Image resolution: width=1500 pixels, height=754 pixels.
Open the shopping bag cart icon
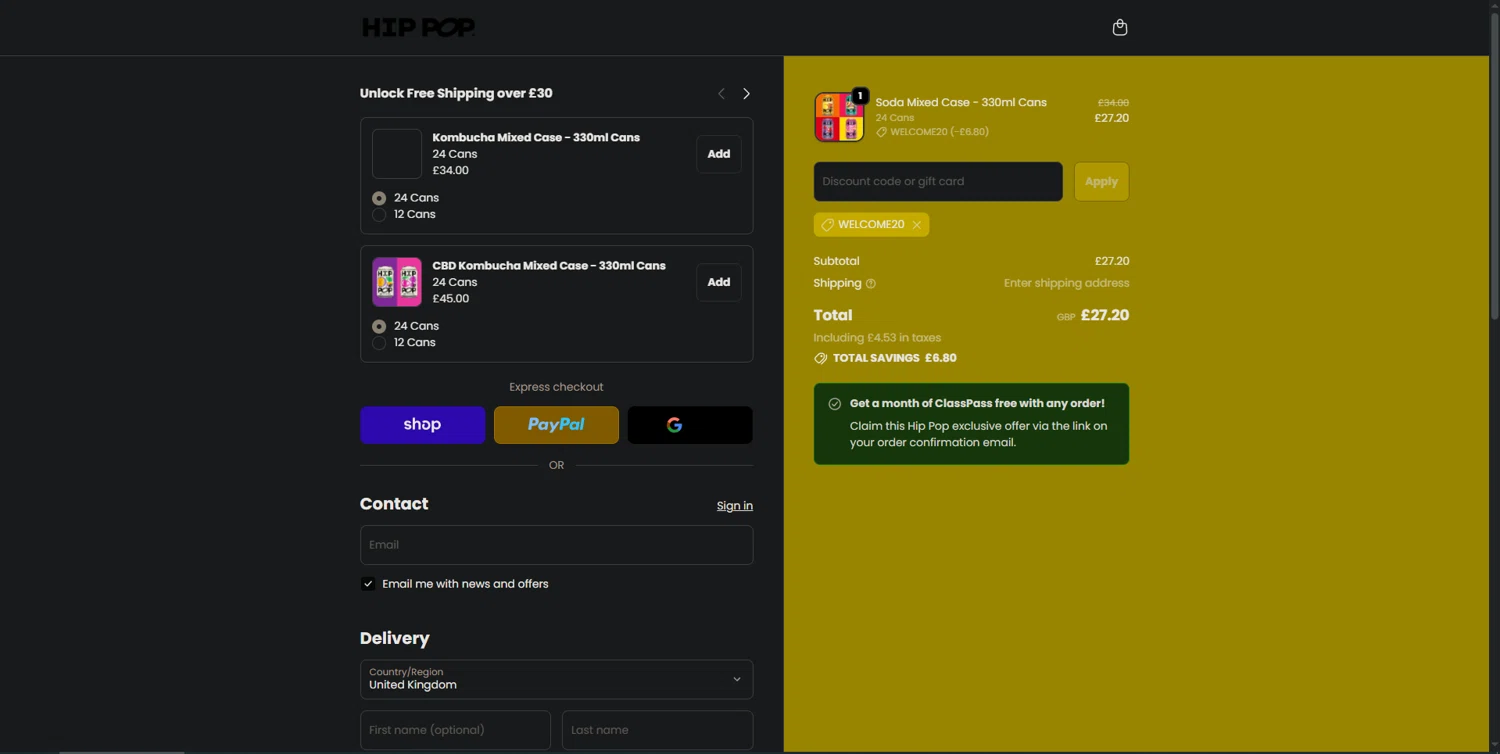coord(1120,27)
